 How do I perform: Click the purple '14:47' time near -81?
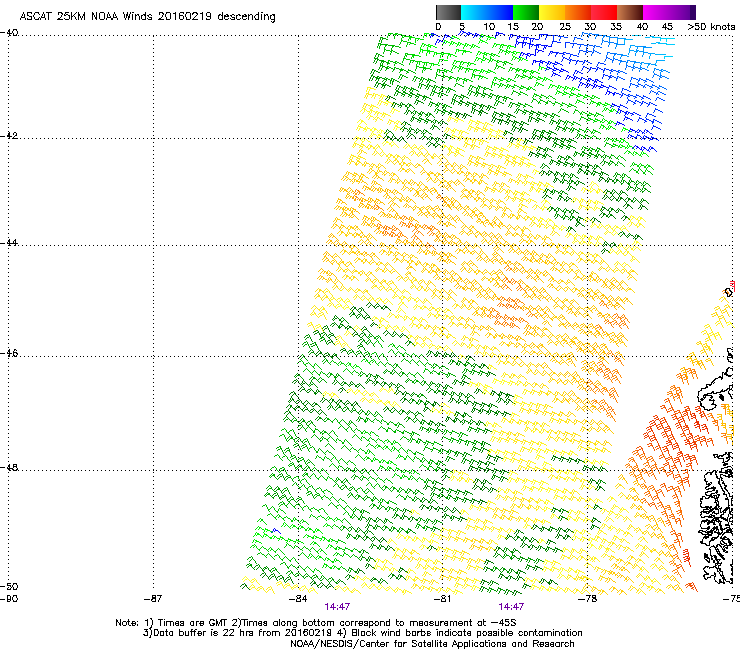coord(511,607)
